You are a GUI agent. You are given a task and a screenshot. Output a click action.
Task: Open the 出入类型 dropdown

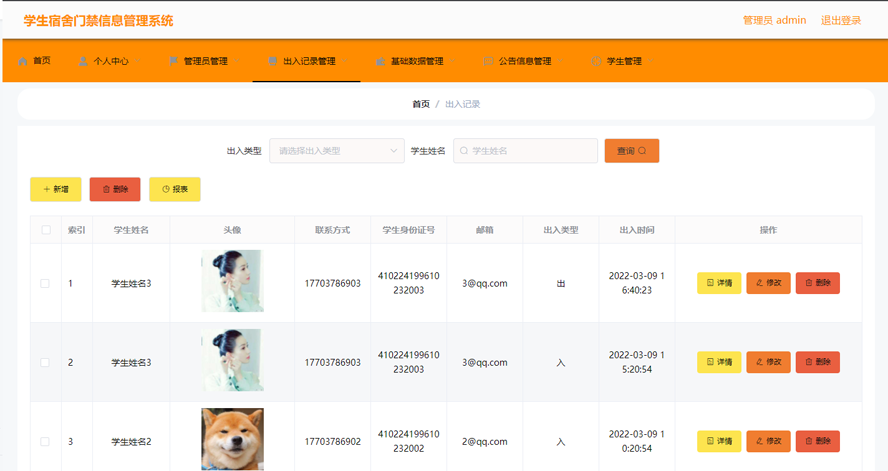[x=337, y=151]
